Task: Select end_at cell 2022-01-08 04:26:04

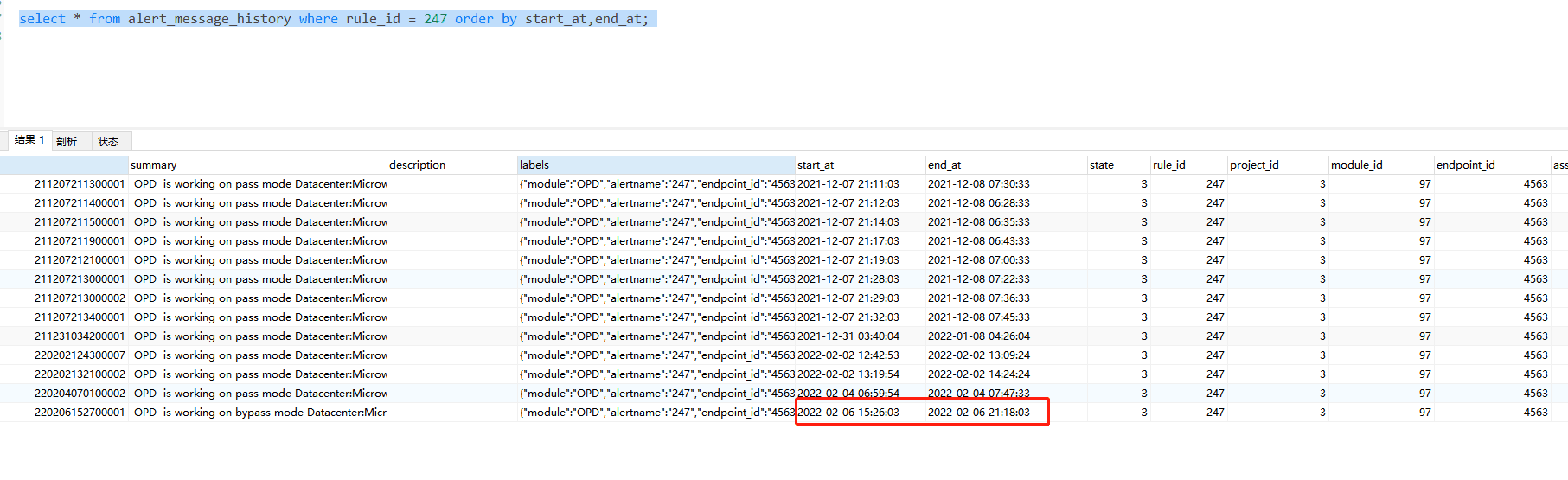Action: pyautogui.click(x=978, y=336)
